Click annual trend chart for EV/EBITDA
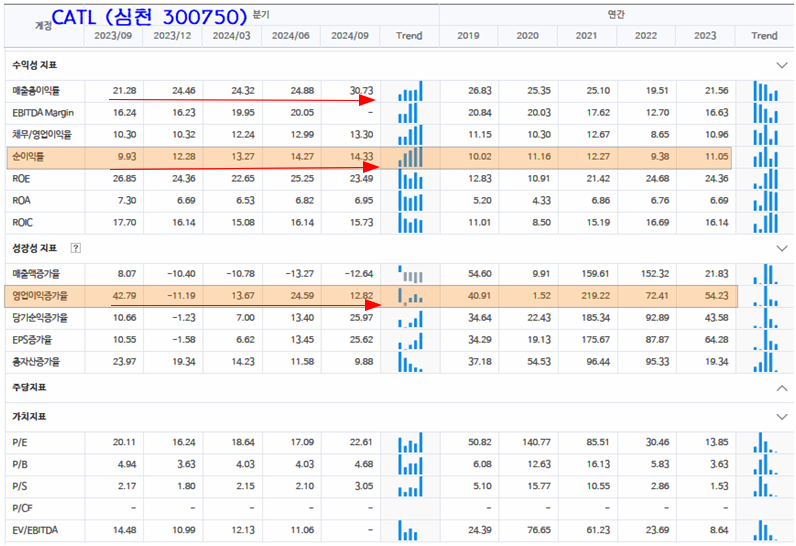 coord(764,529)
